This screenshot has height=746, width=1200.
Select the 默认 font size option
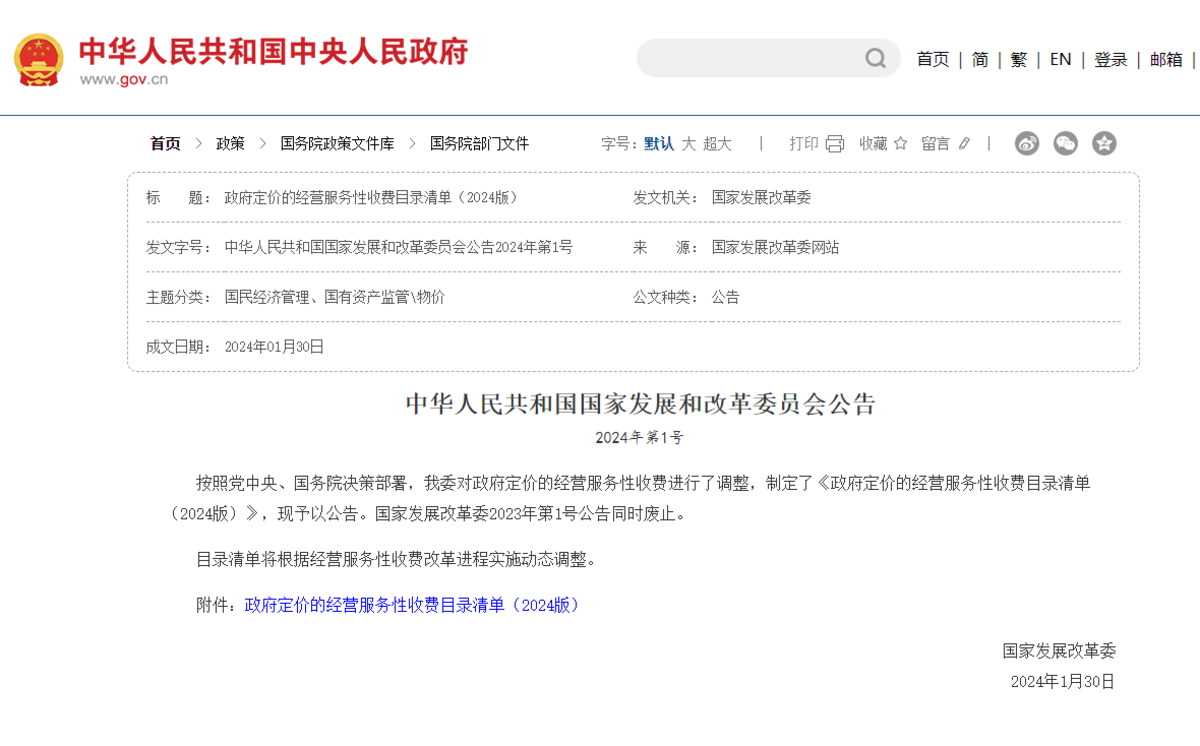(x=657, y=143)
